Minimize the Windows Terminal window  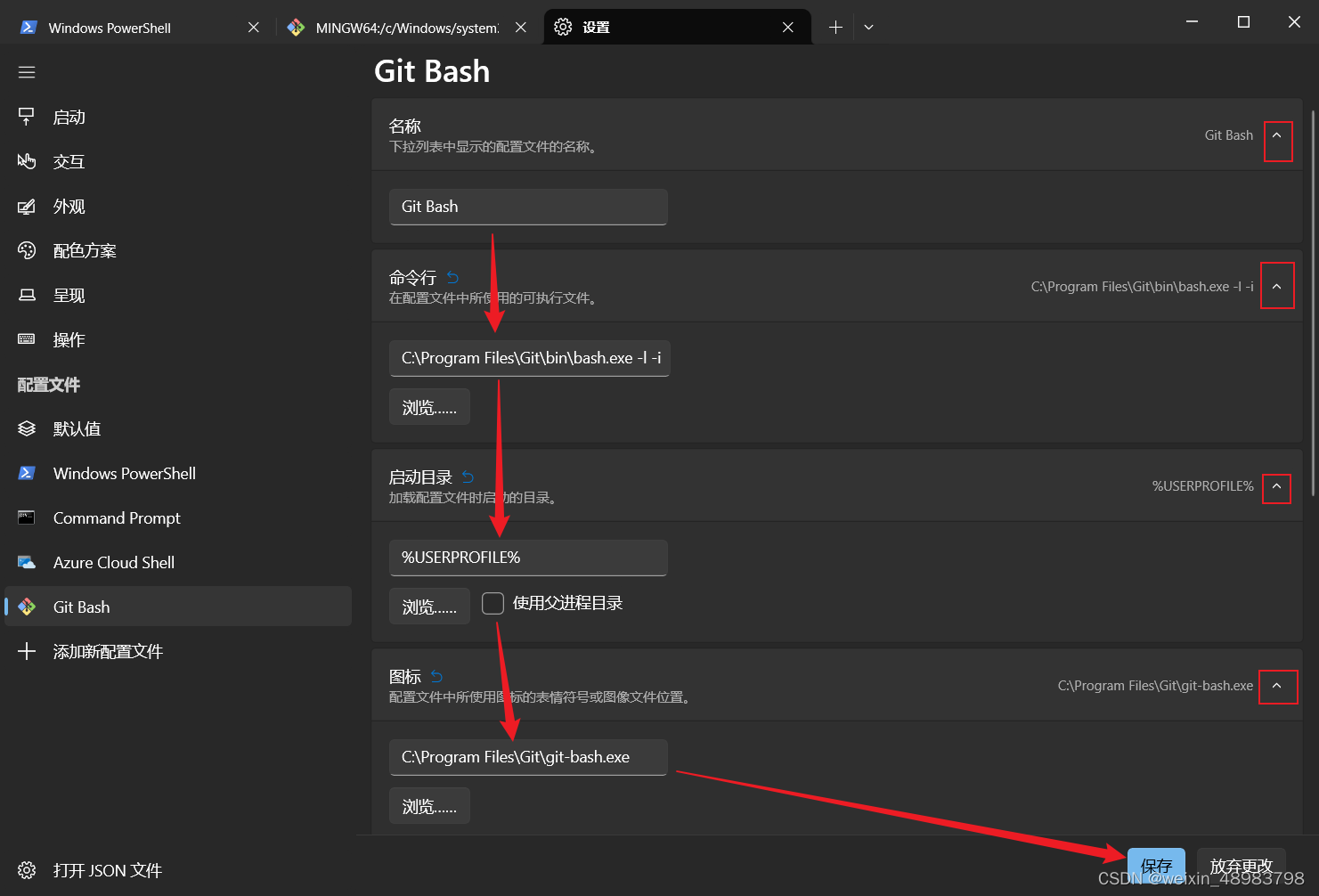1192,22
